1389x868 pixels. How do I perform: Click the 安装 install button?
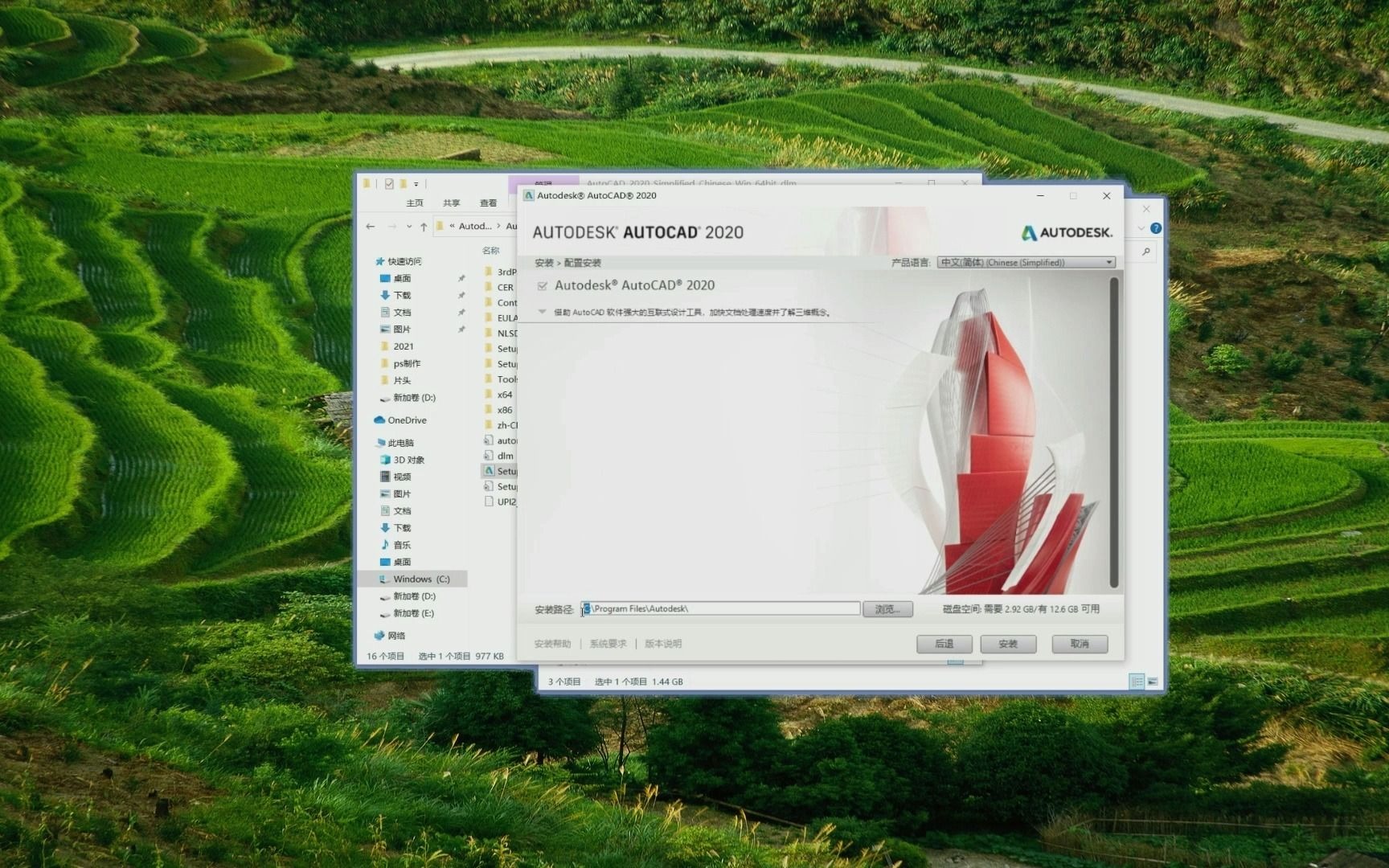coord(1008,644)
